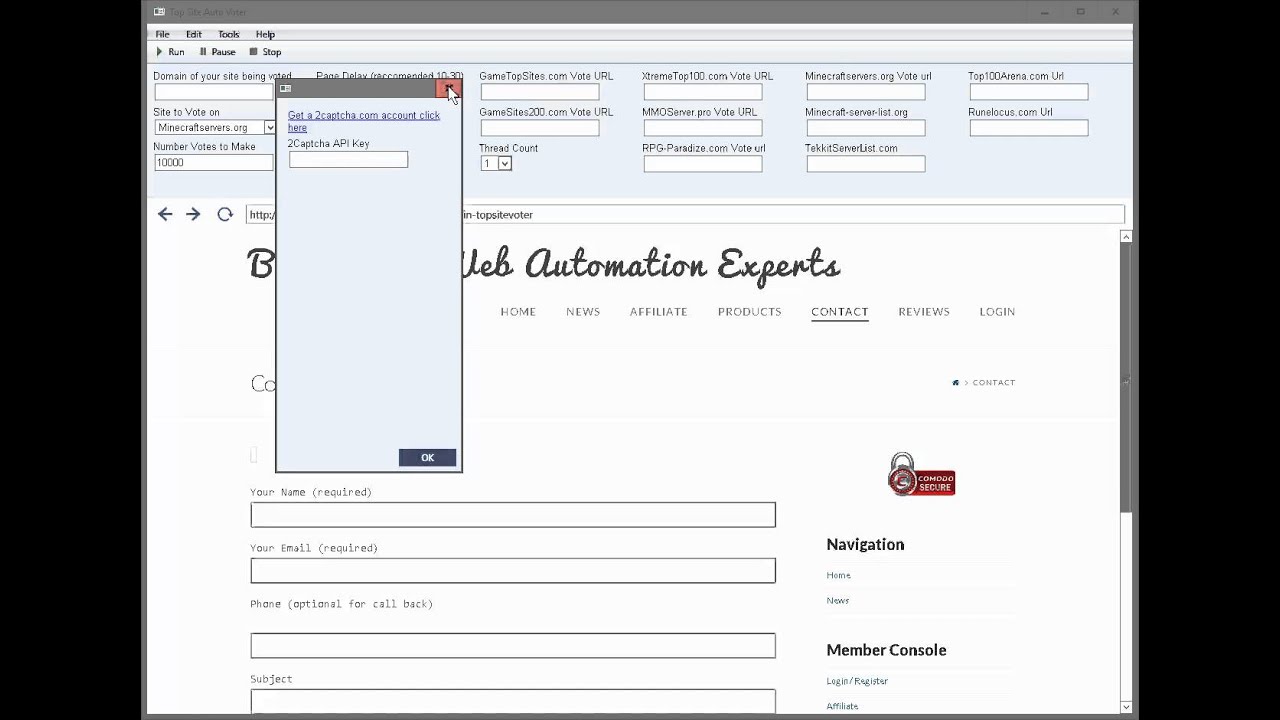Click the Minecraftservers.org Vote url field
The width and height of the screenshot is (1280, 720).
(x=866, y=92)
